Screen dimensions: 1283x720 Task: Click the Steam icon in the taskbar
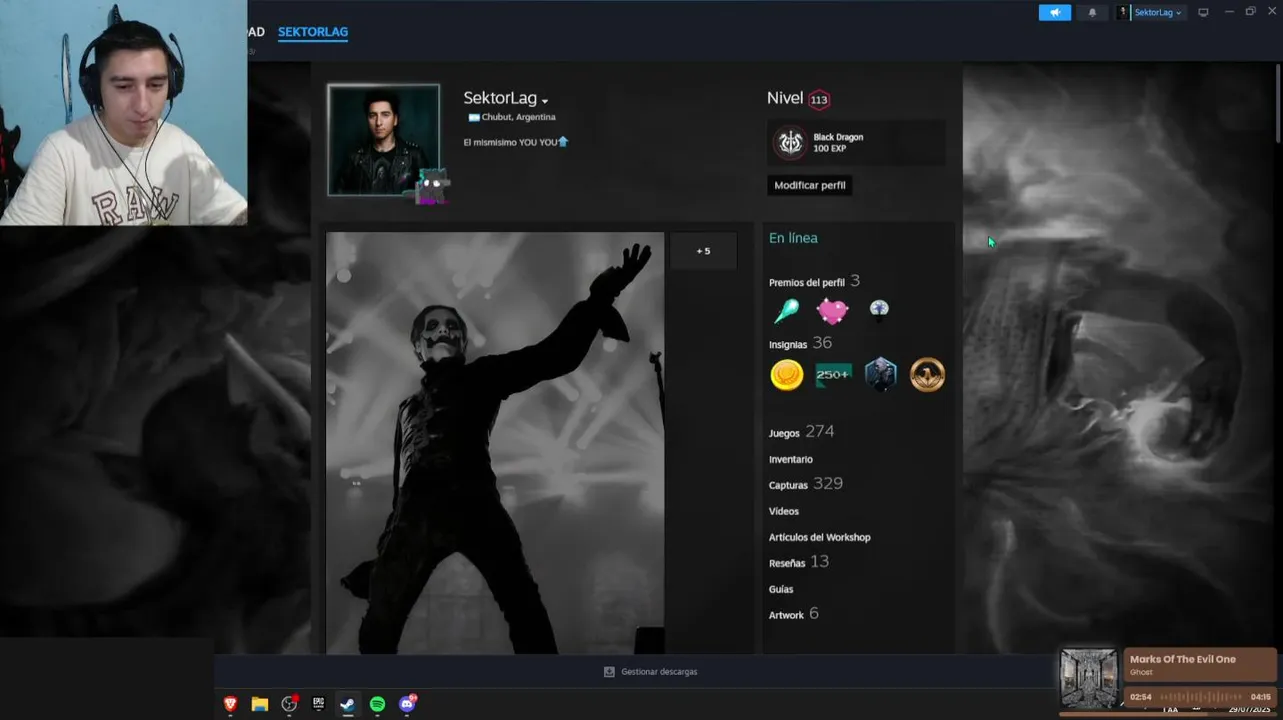(x=347, y=704)
